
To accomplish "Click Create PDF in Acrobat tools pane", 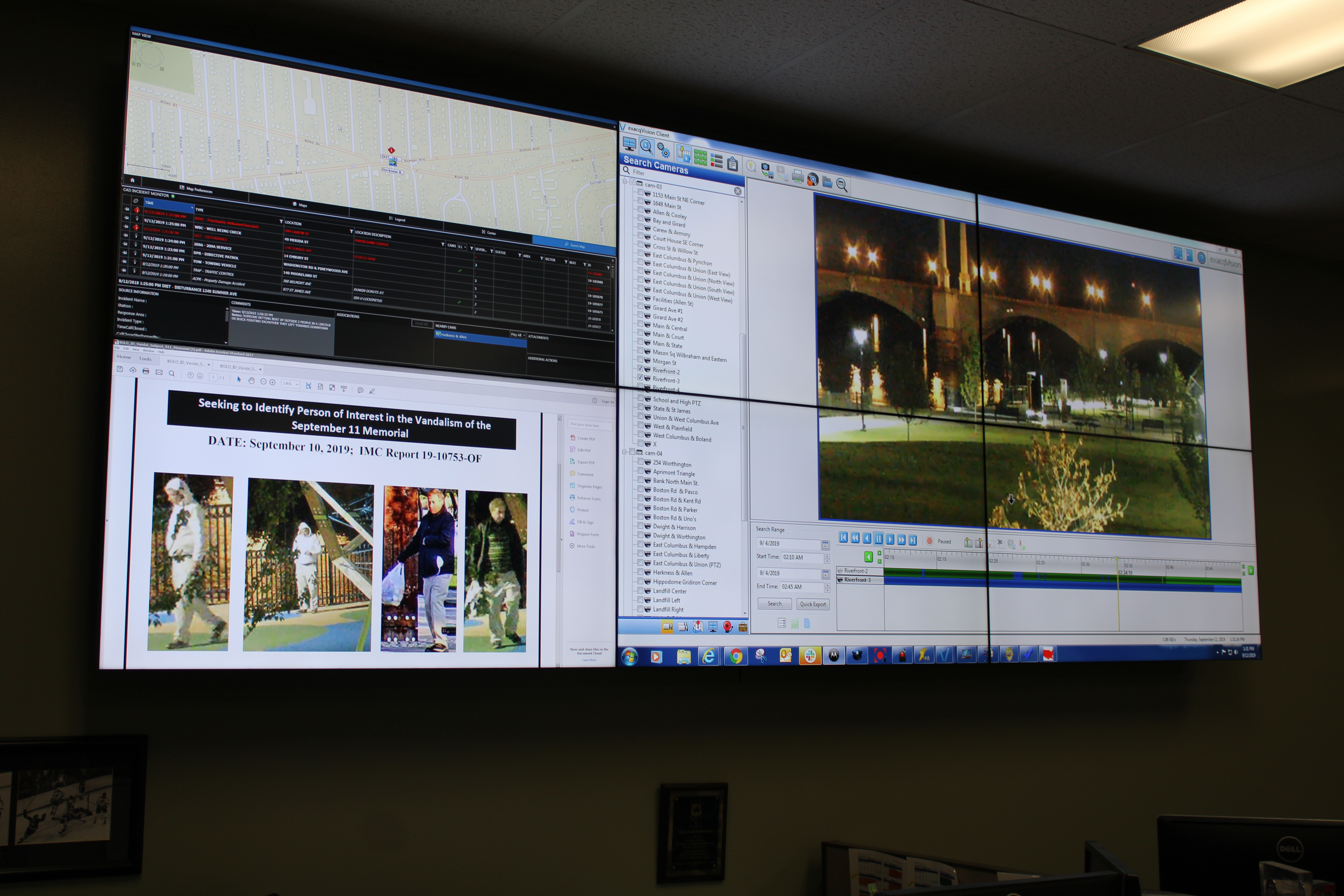I will 583,438.
